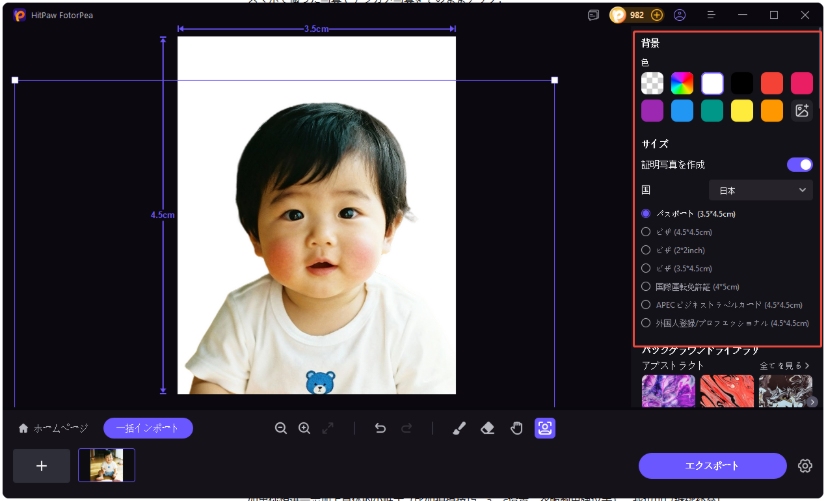The width and height of the screenshot is (826, 501).
Task: Pick the red marble abstract background thumbnail
Action: (727, 391)
